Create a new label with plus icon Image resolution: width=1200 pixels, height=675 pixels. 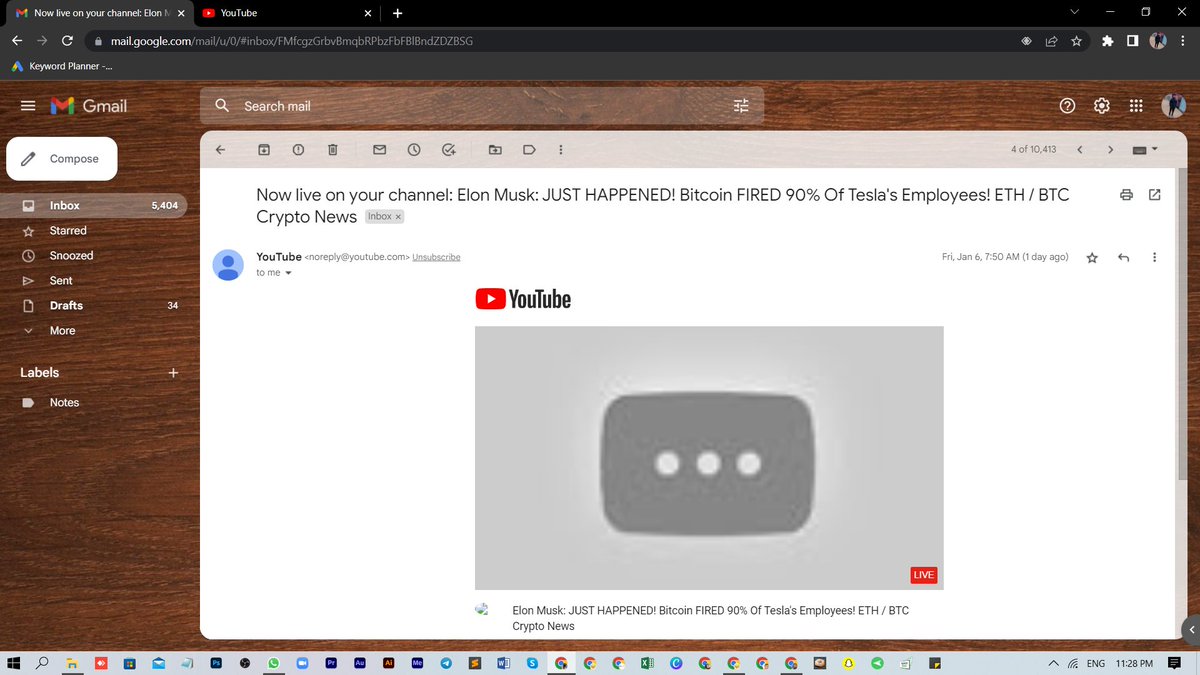173,372
